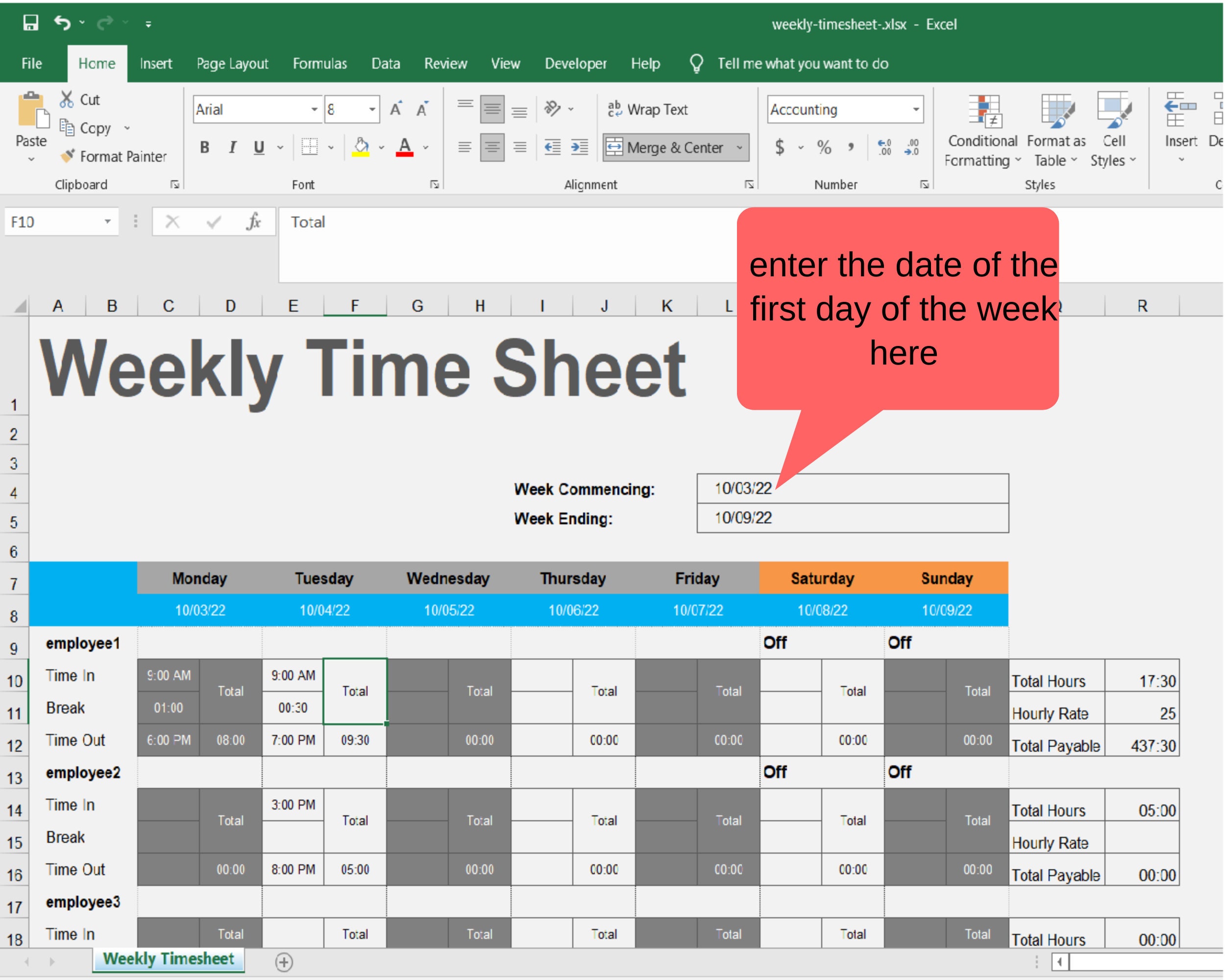Viewport: 1225px width, 980px height.
Task: Open the font name dropdown showing Arial
Action: point(314,109)
